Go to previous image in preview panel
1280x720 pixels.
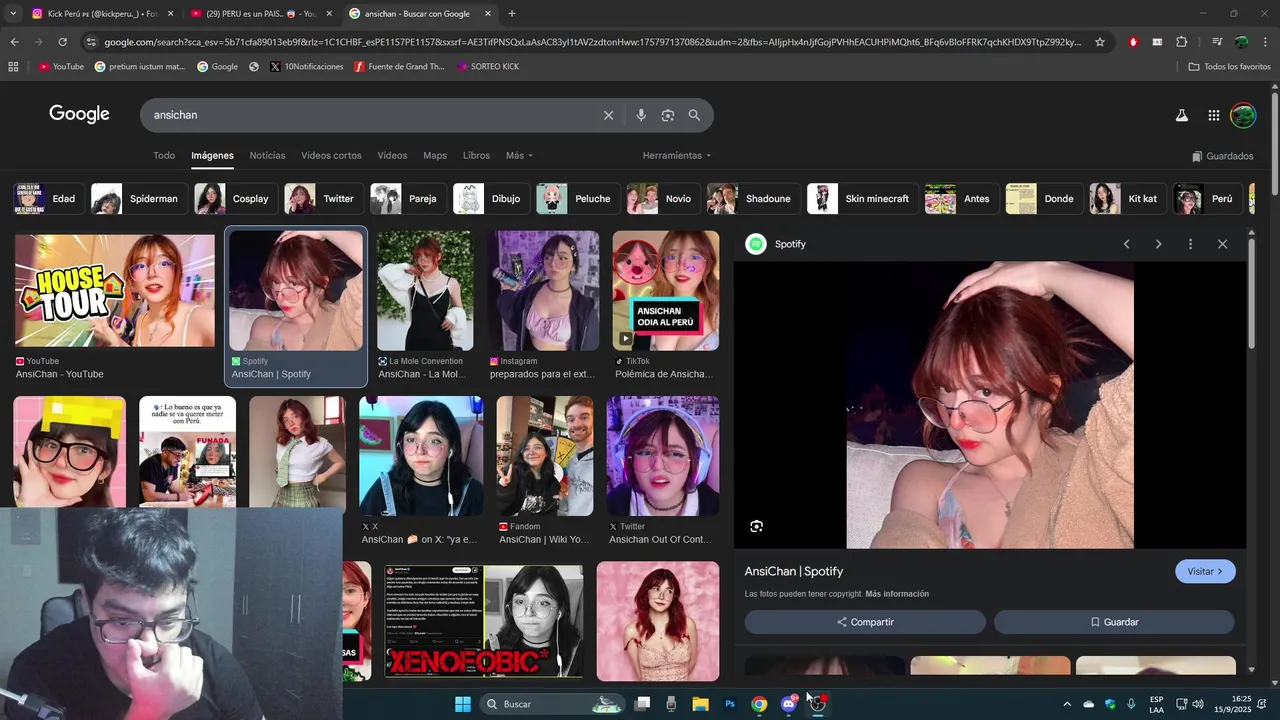[1126, 244]
